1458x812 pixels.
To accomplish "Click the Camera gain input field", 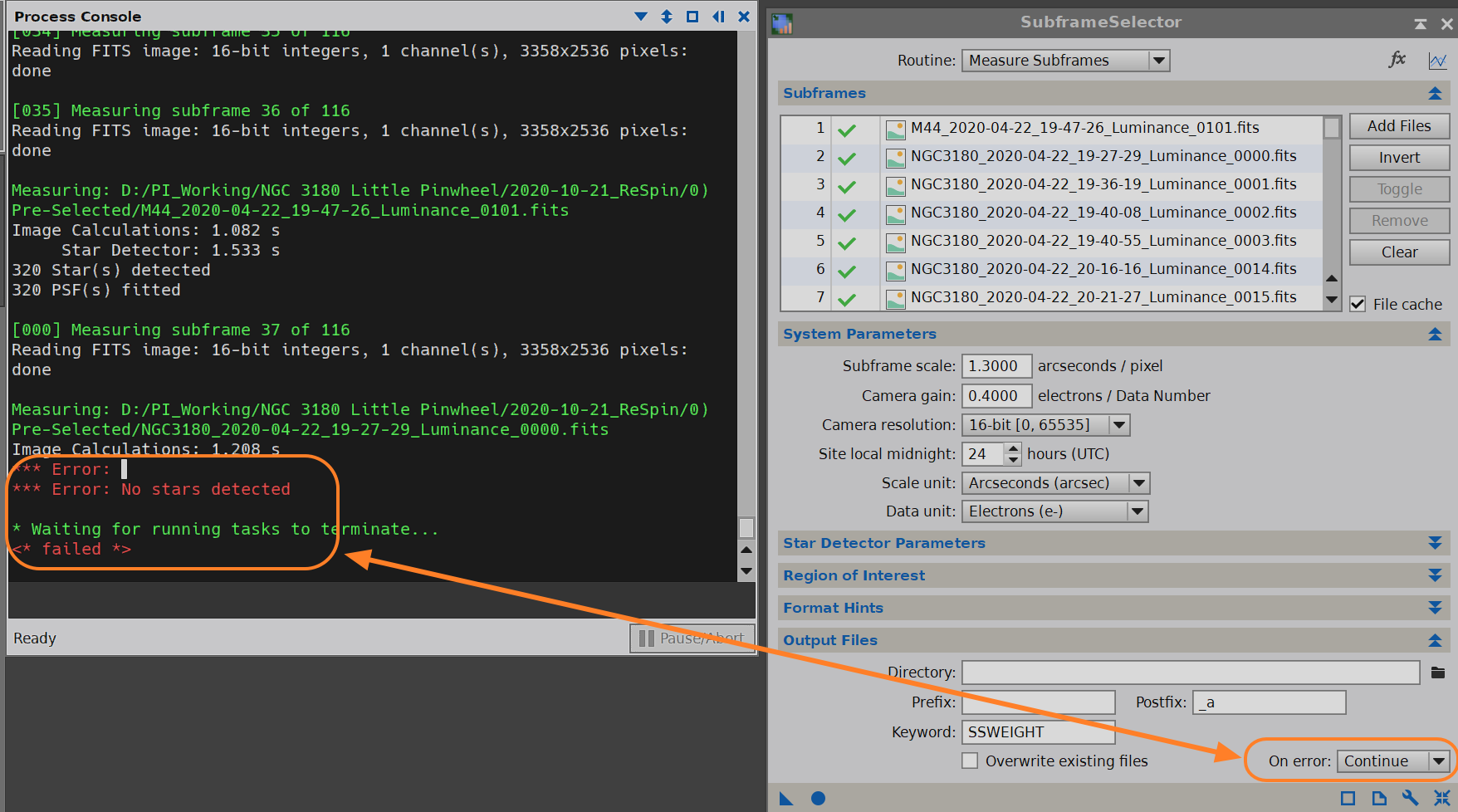I will [996, 396].
